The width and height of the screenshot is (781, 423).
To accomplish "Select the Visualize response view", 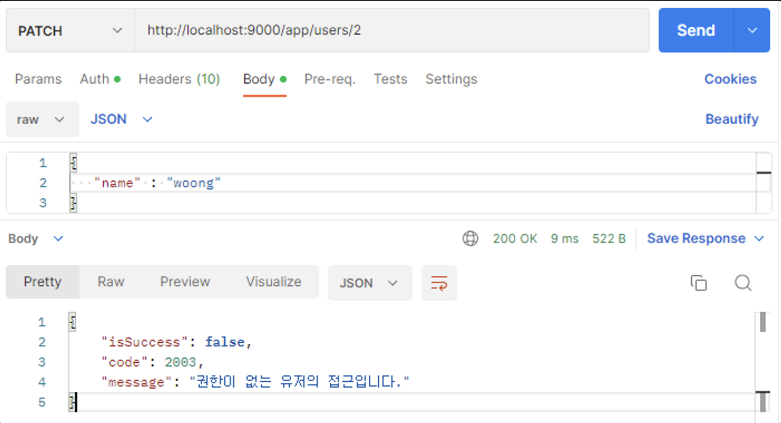I will (x=273, y=282).
